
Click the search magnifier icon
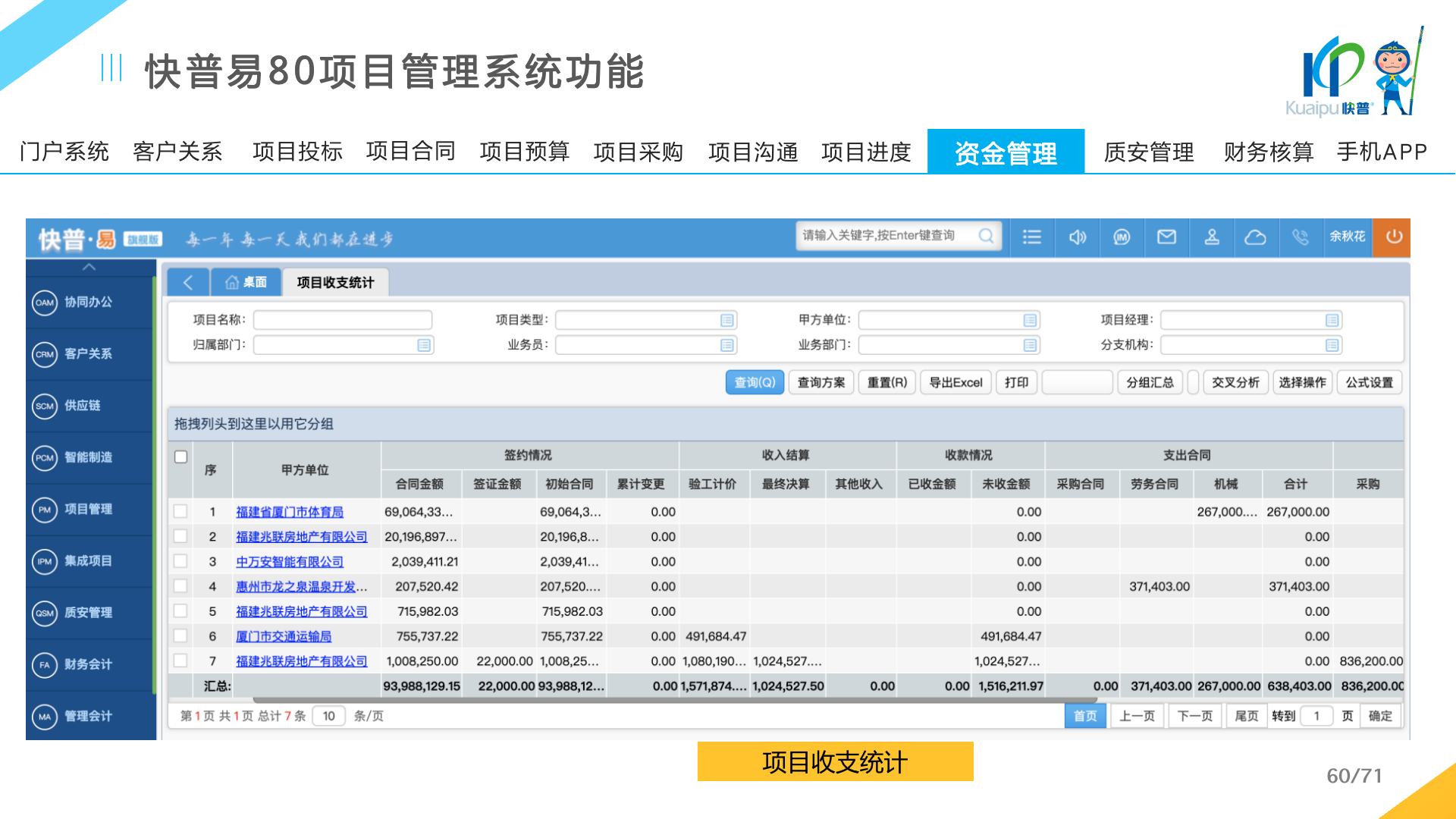[x=986, y=236]
